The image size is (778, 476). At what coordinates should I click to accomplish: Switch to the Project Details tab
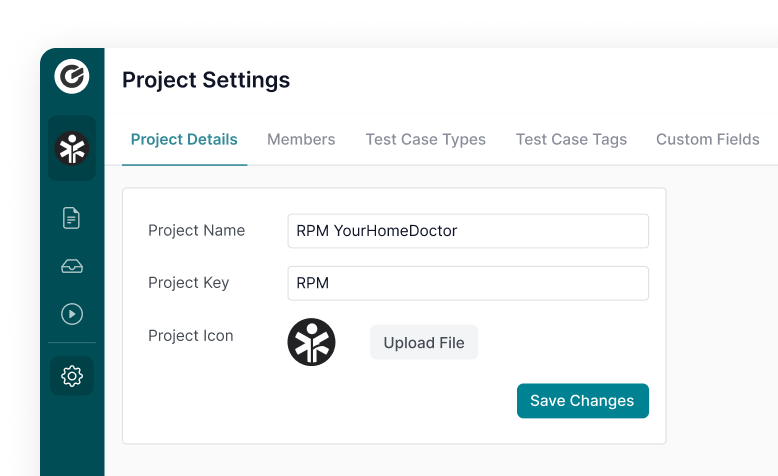click(184, 139)
